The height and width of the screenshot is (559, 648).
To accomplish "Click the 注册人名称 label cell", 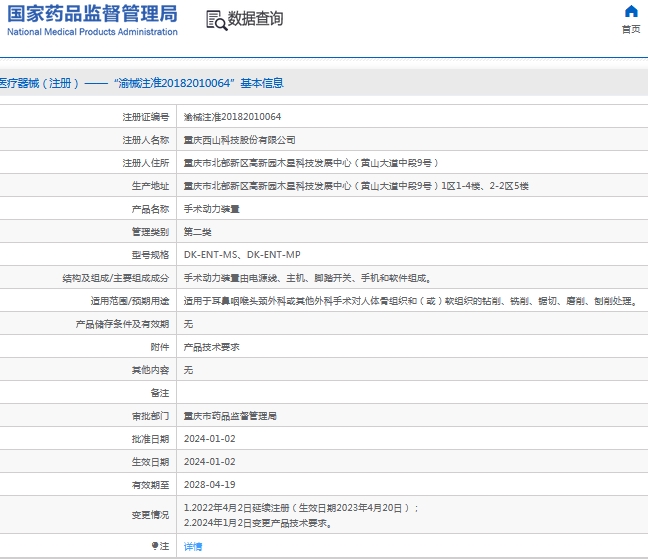I will pyautogui.click(x=146, y=140).
